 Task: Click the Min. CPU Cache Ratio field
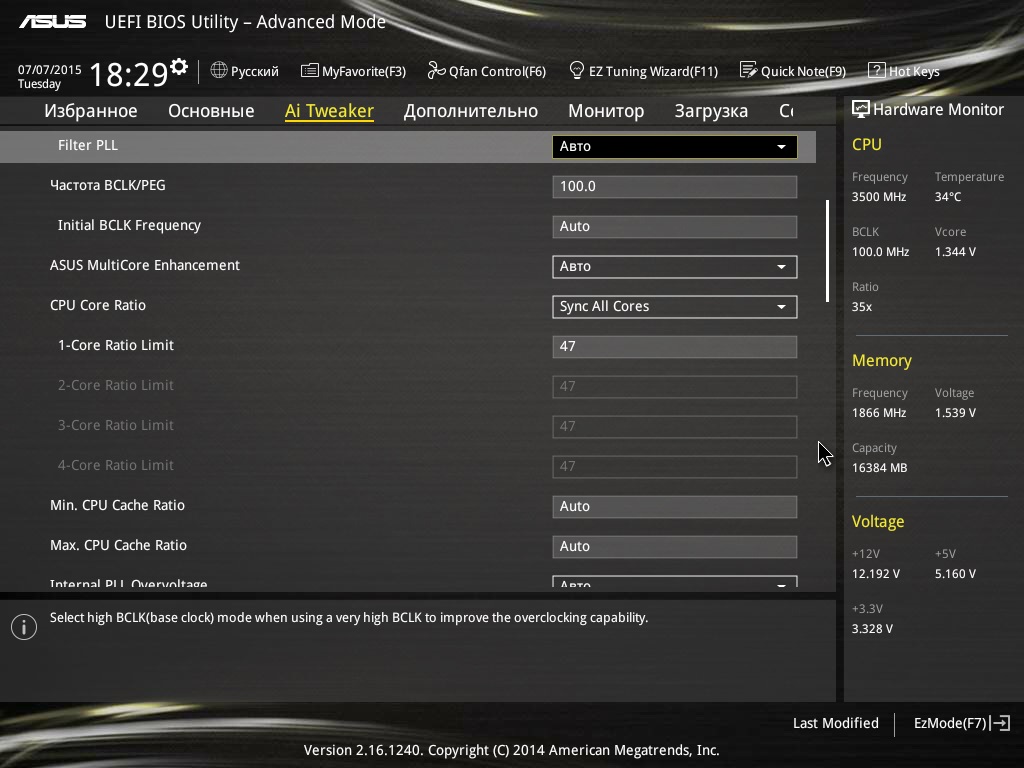[x=675, y=506]
